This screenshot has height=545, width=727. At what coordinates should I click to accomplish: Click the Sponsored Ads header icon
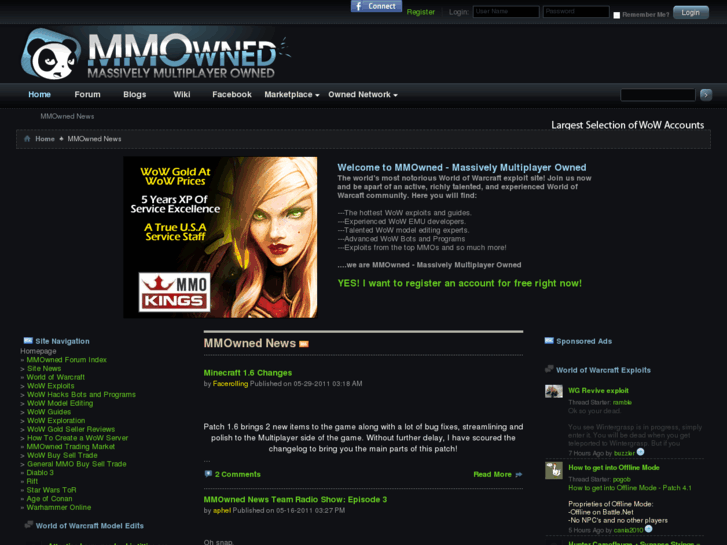pyautogui.click(x=549, y=340)
